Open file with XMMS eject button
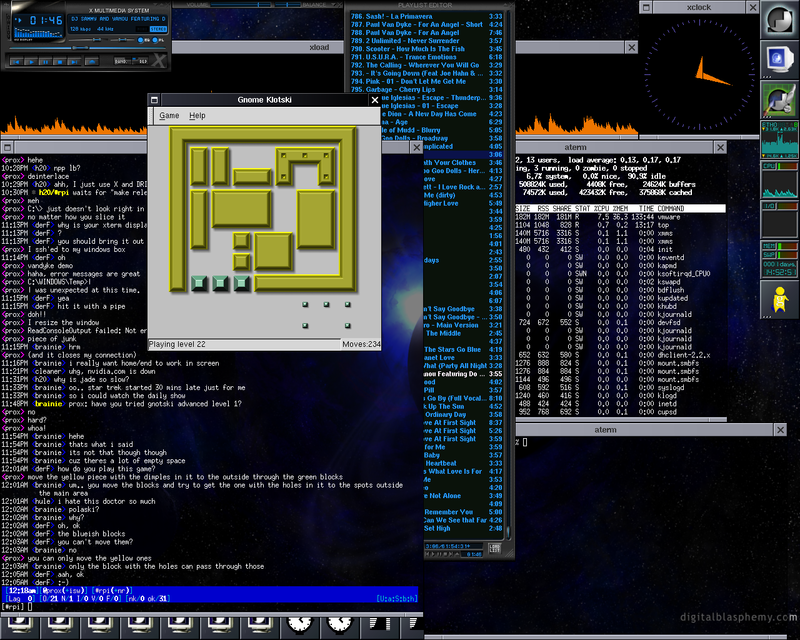 [92, 61]
